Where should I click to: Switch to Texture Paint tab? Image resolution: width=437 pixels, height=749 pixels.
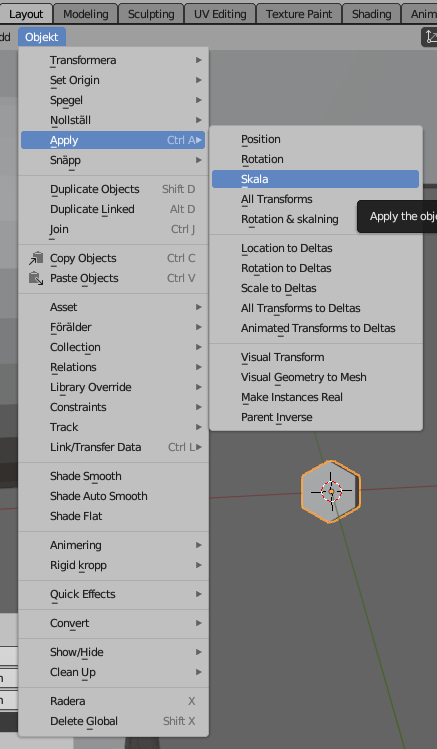[299, 14]
